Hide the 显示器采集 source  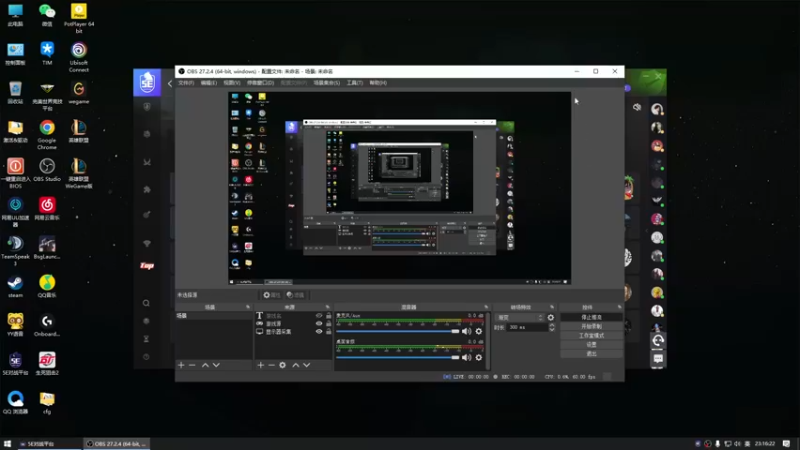pyautogui.click(x=319, y=332)
